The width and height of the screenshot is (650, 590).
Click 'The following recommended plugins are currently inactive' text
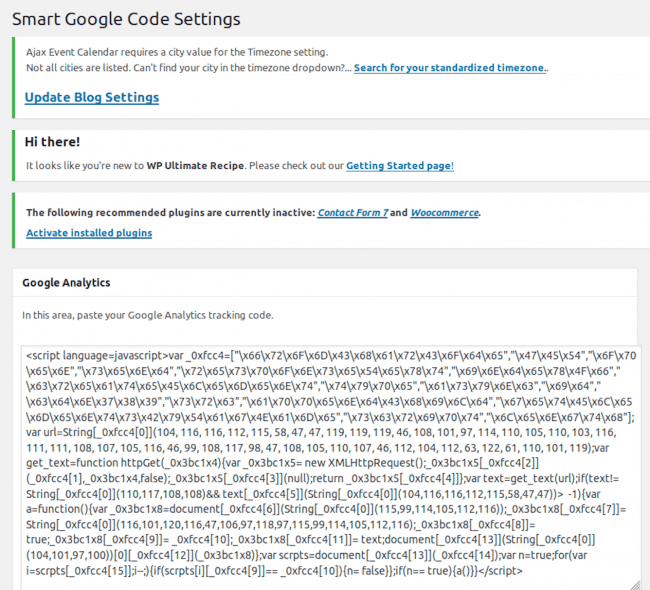[171, 212]
